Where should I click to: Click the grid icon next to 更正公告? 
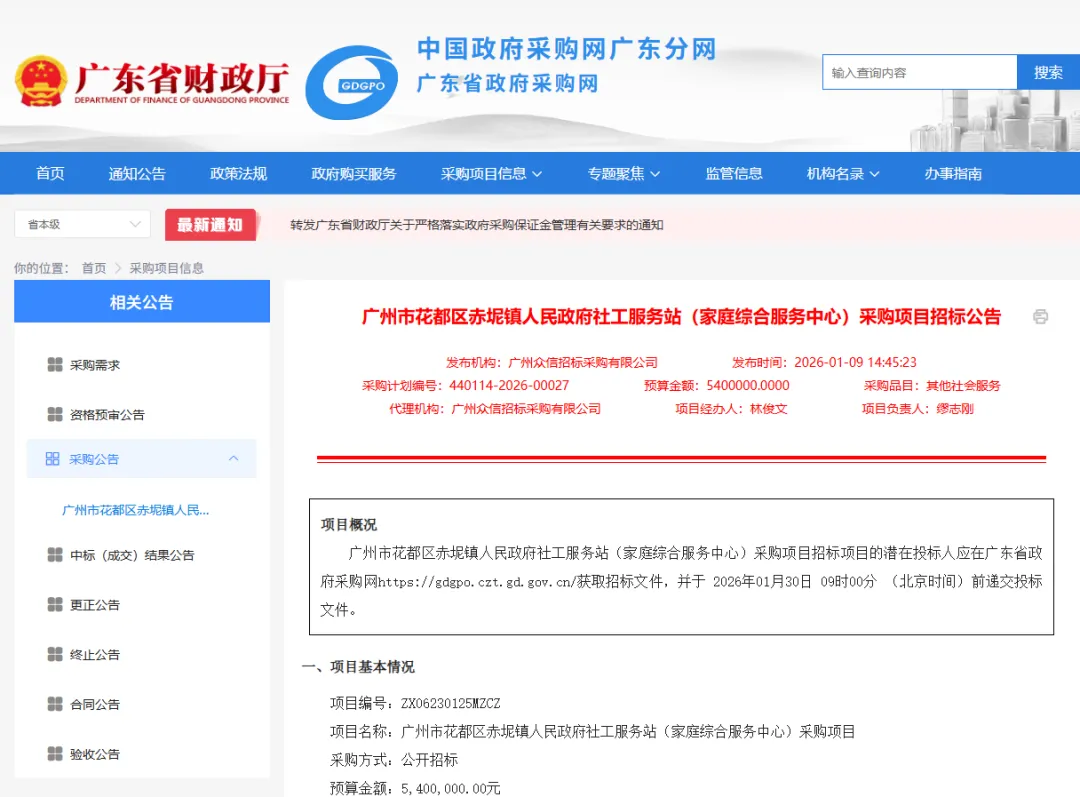(55, 604)
